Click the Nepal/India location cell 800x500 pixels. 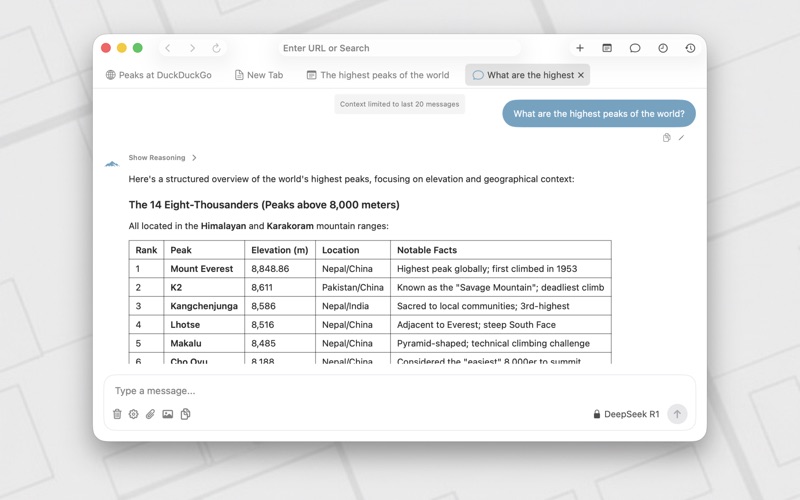pos(353,306)
